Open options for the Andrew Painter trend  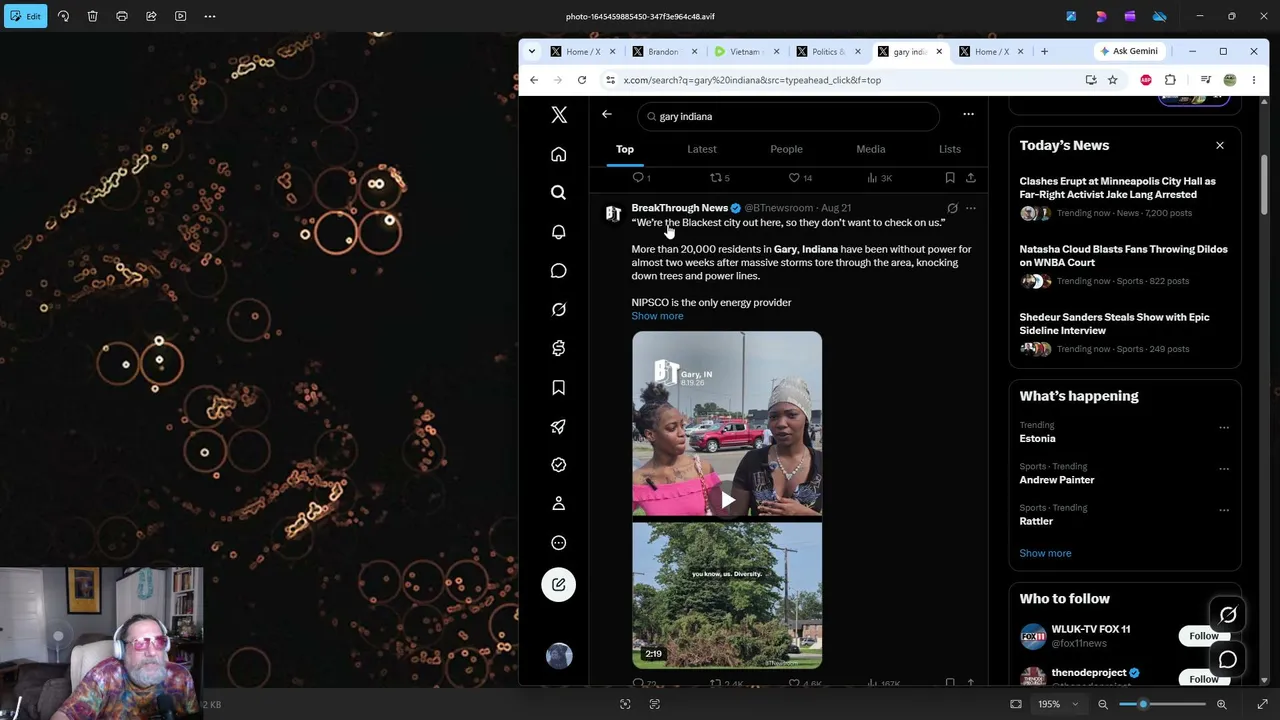1224,469
